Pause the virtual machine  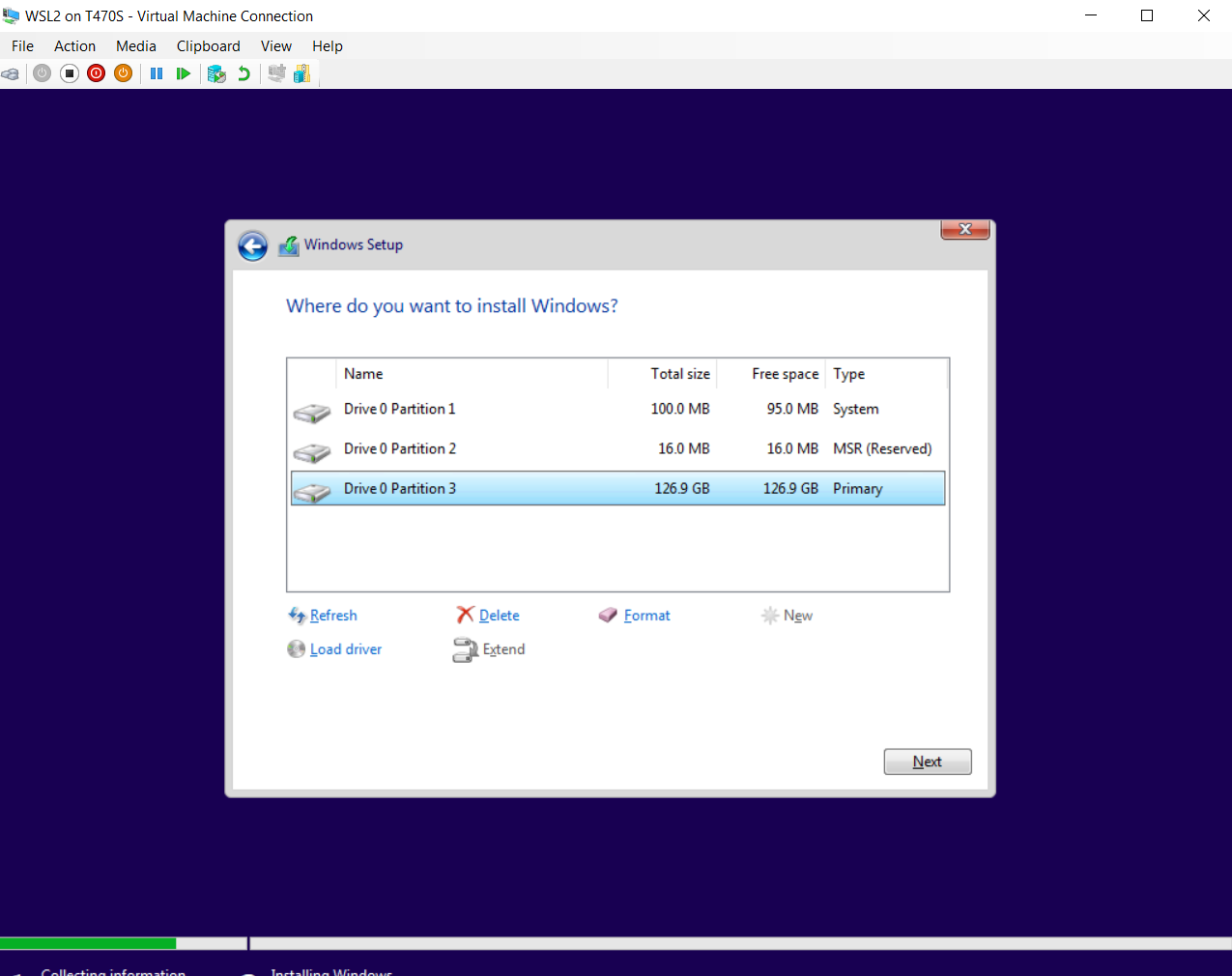(x=157, y=72)
